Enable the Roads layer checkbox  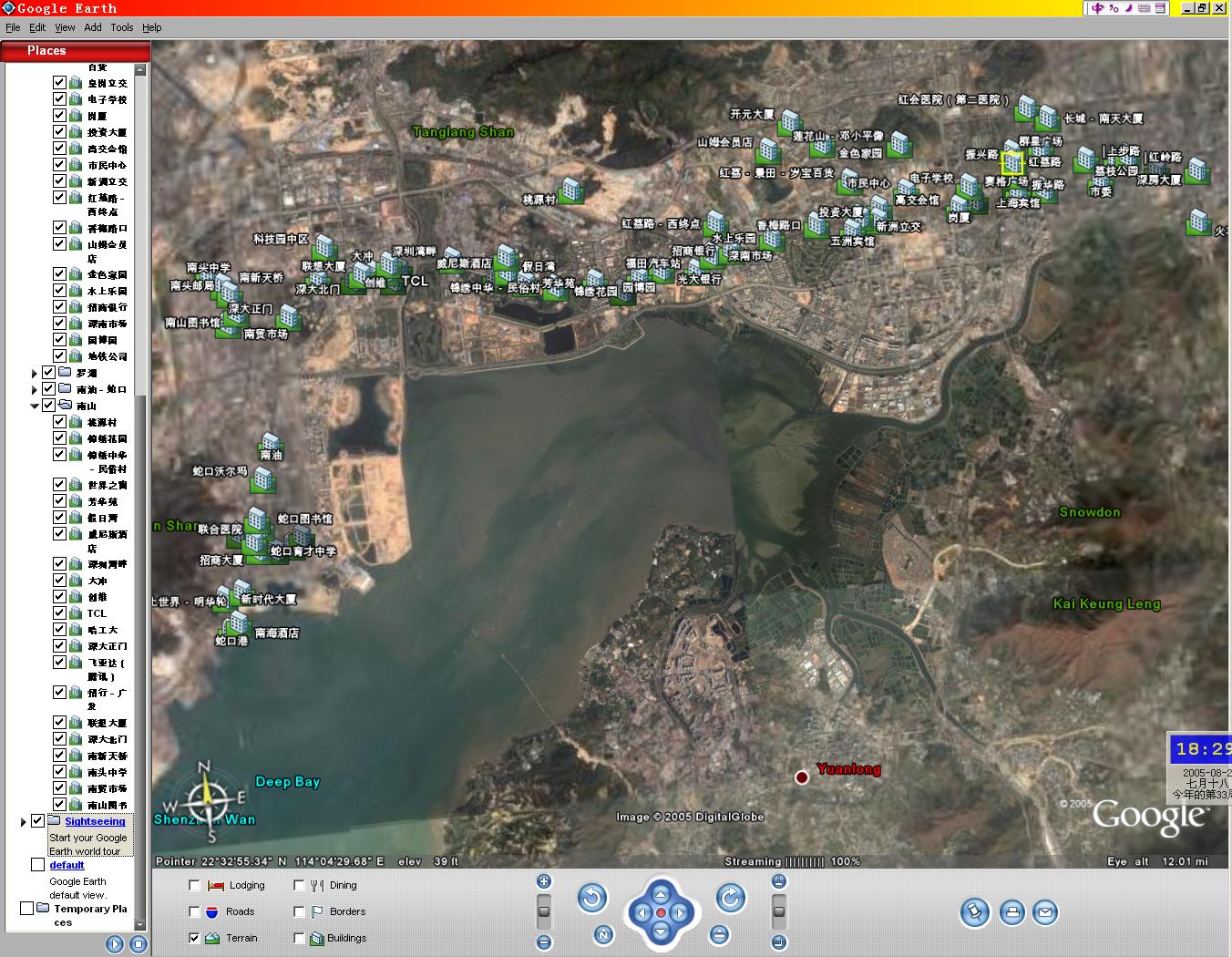coord(194,911)
